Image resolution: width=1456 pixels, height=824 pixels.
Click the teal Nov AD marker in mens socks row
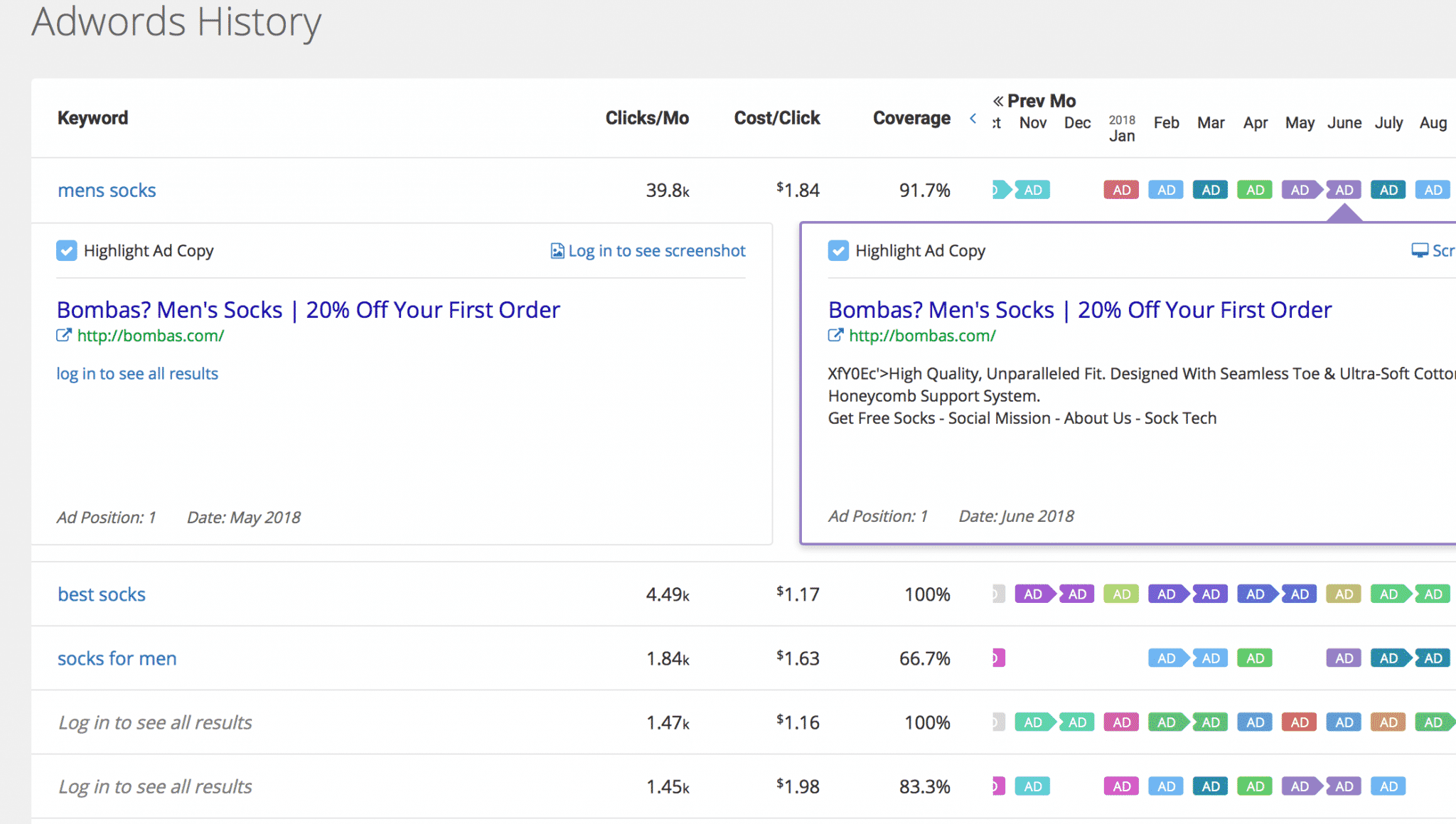coord(1032,190)
